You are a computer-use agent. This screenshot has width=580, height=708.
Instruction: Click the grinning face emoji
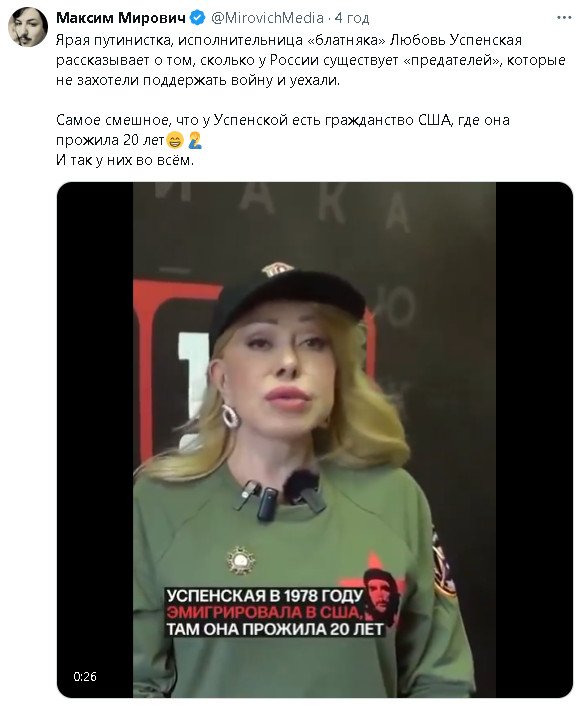[x=175, y=140]
